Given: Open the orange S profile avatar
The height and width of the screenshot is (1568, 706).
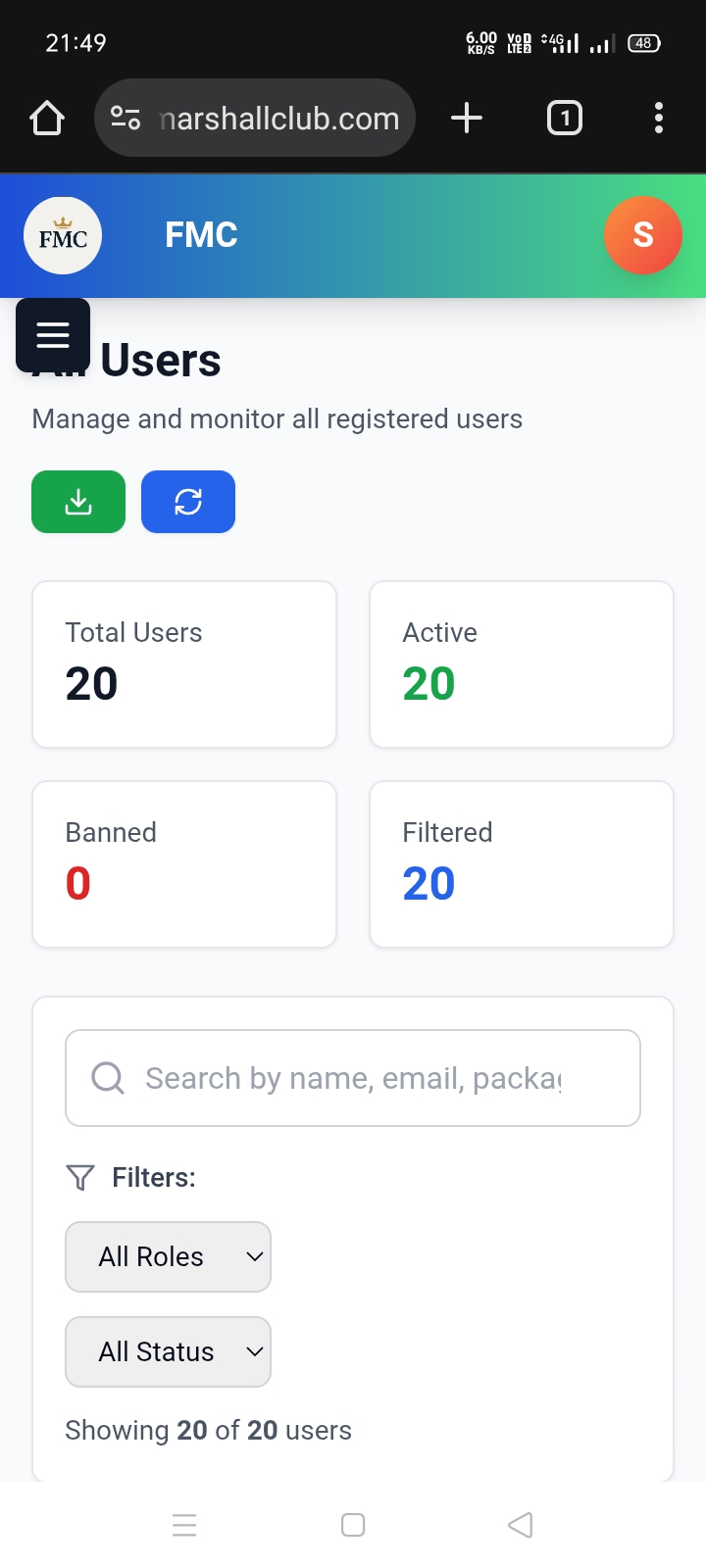Looking at the screenshot, I should (x=642, y=235).
